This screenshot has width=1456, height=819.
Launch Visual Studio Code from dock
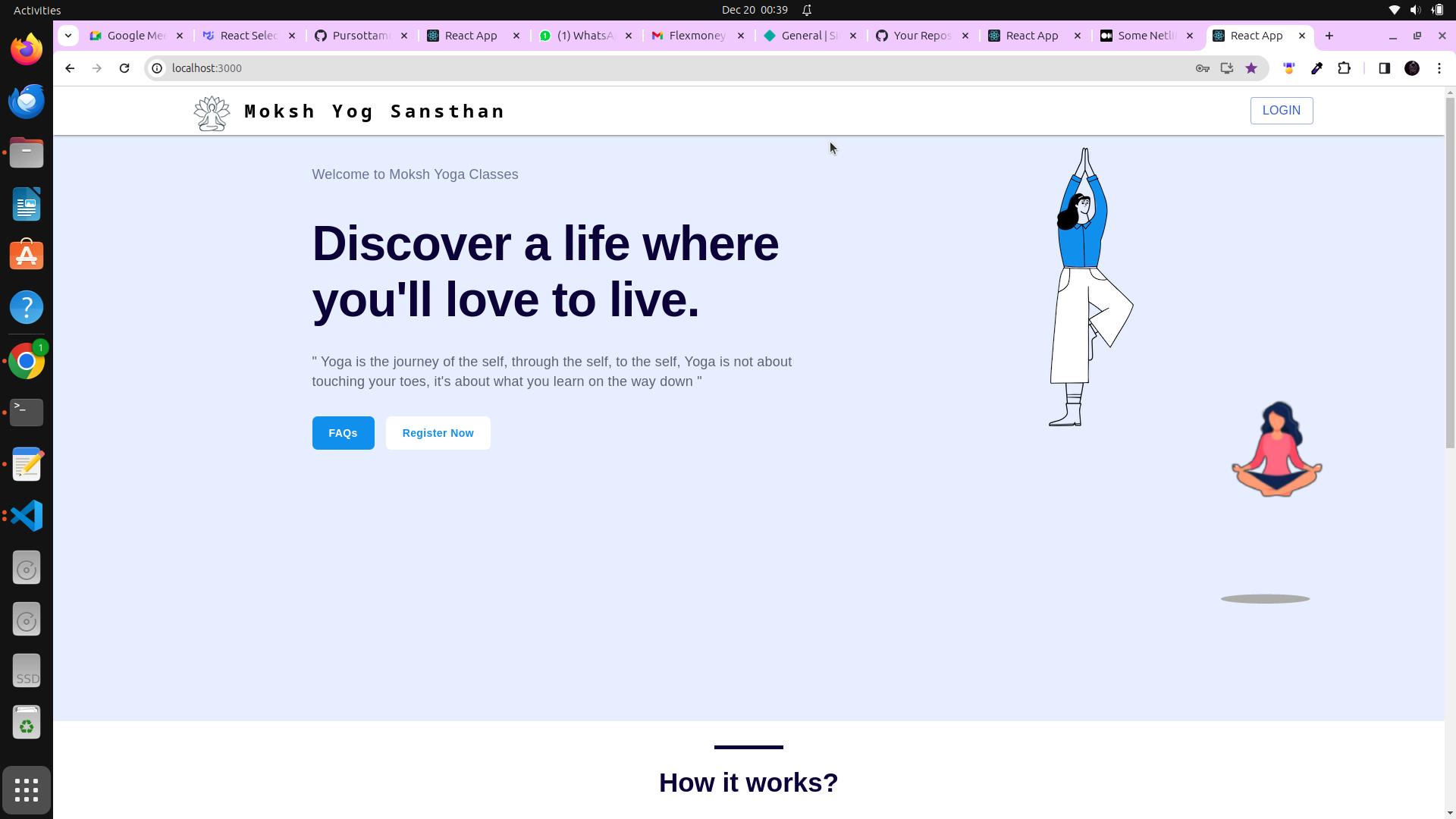pyautogui.click(x=27, y=516)
